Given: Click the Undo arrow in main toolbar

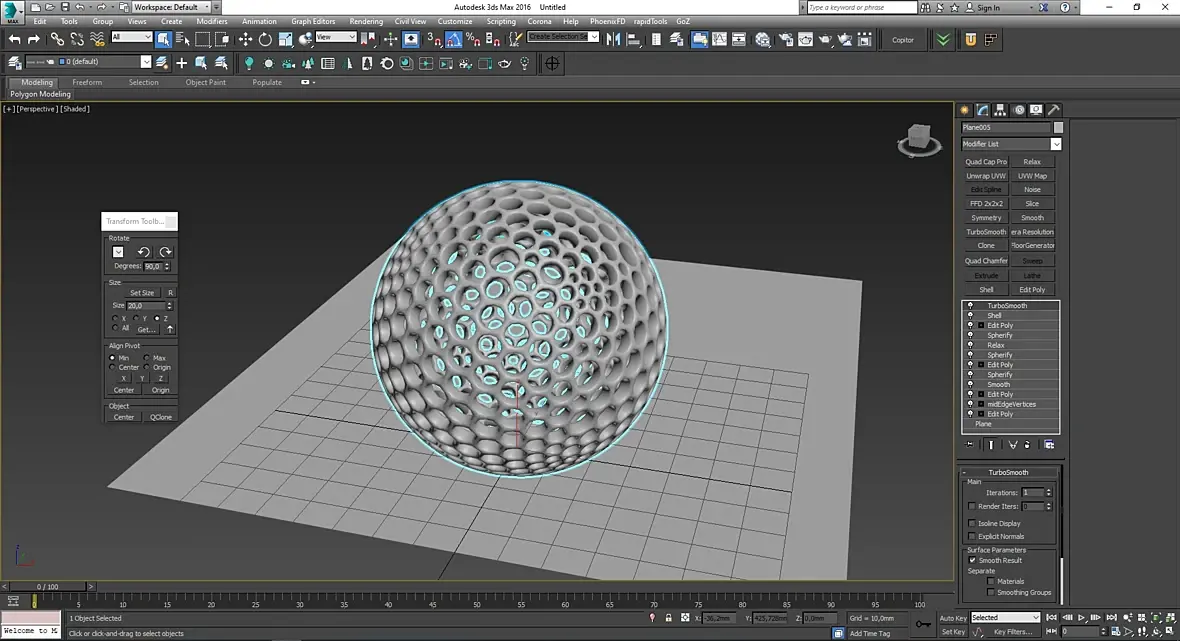Looking at the screenshot, I should pyautogui.click(x=14, y=39).
